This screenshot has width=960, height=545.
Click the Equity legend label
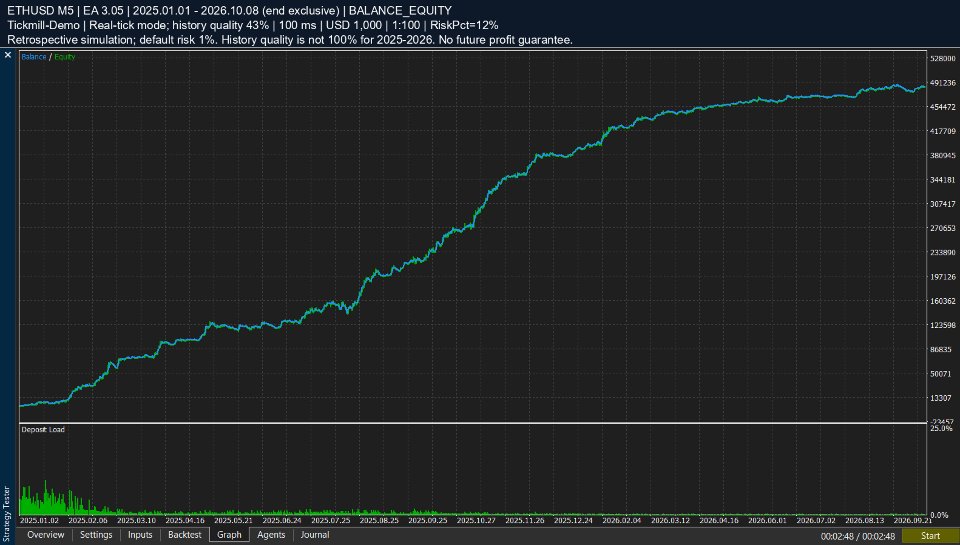64,57
